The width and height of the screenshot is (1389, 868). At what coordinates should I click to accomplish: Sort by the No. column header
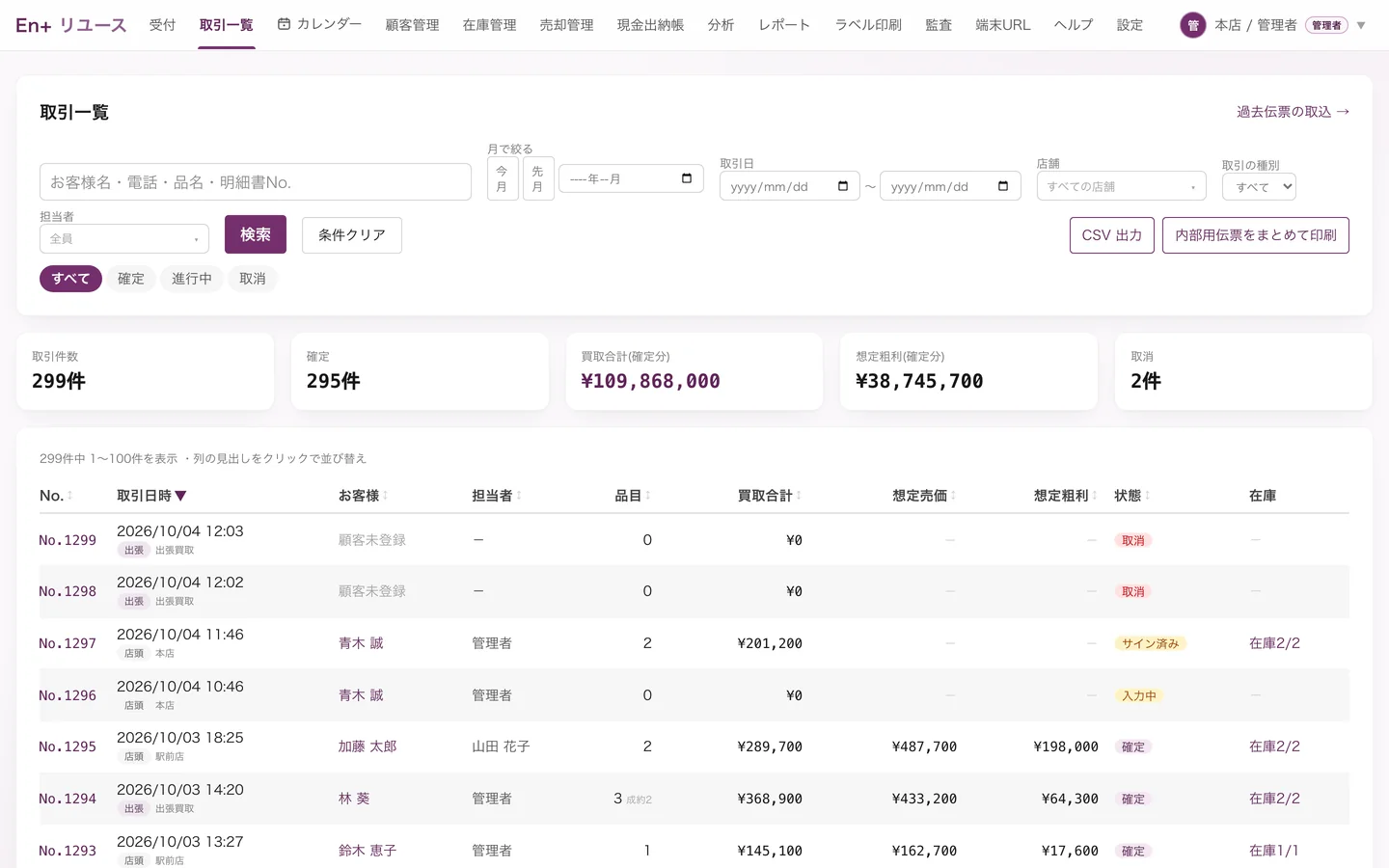56,496
